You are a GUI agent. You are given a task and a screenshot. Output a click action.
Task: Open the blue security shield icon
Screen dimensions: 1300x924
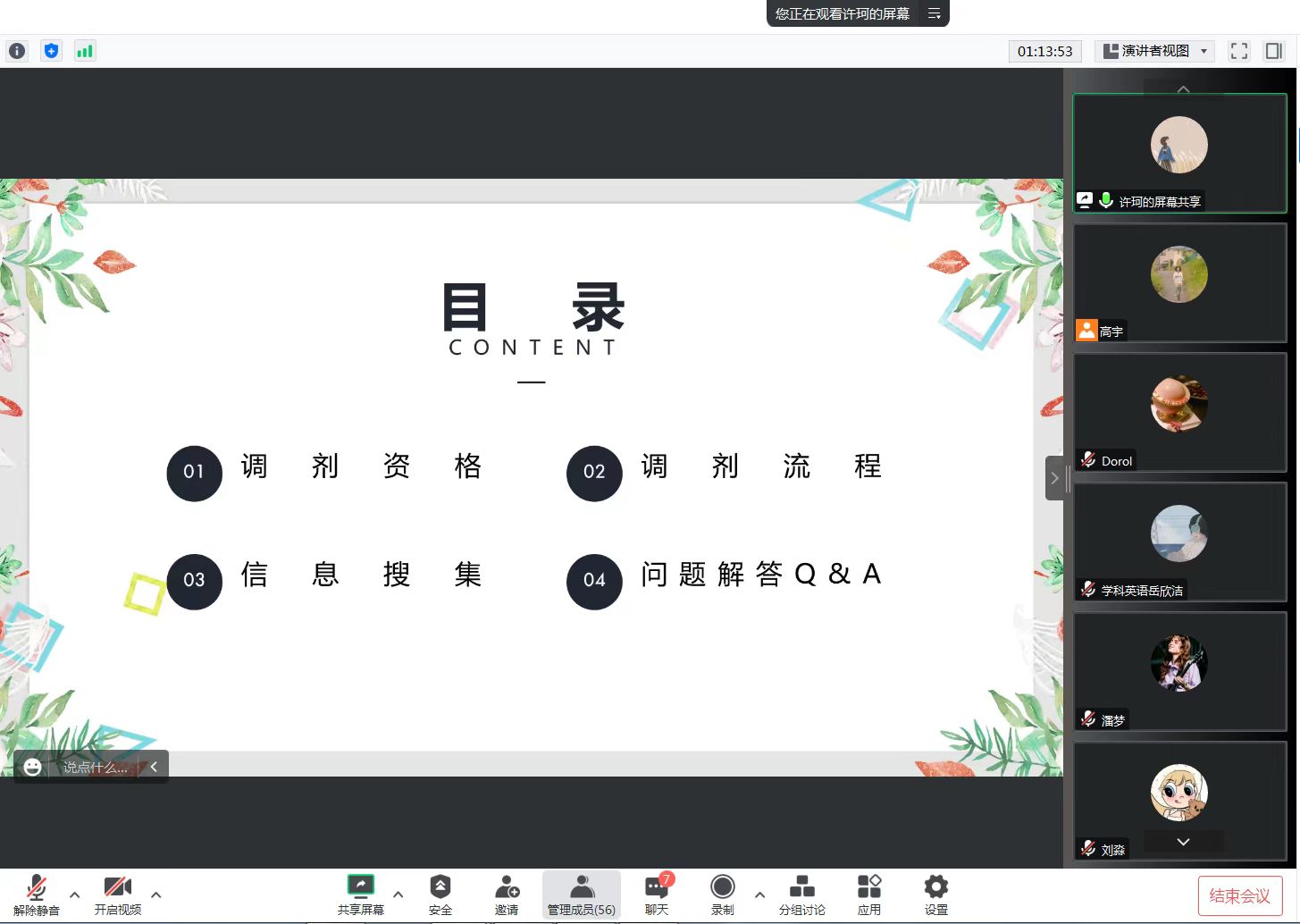(52, 51)
